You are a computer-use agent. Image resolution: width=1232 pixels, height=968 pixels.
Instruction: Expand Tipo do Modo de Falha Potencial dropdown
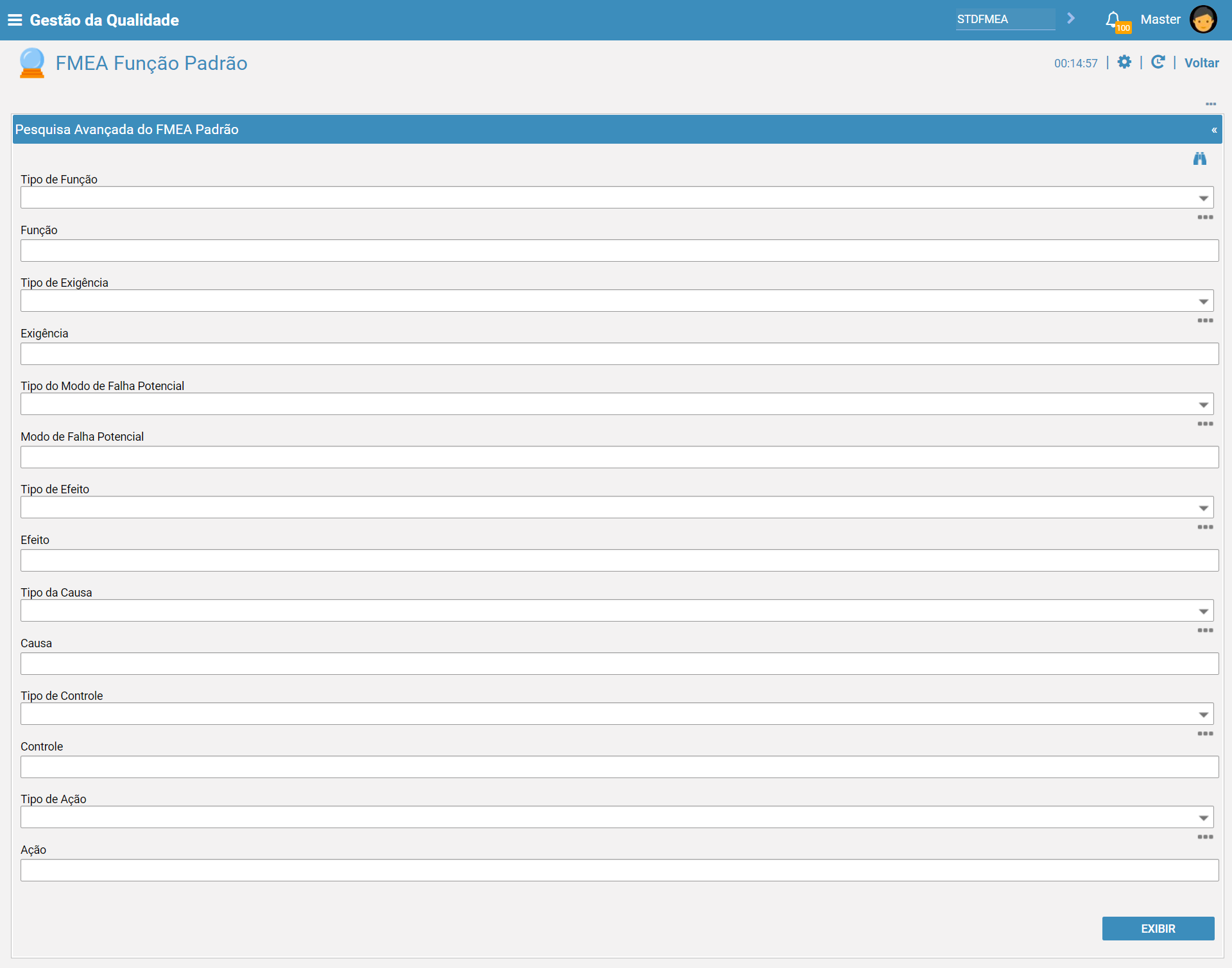[1204, 405]
